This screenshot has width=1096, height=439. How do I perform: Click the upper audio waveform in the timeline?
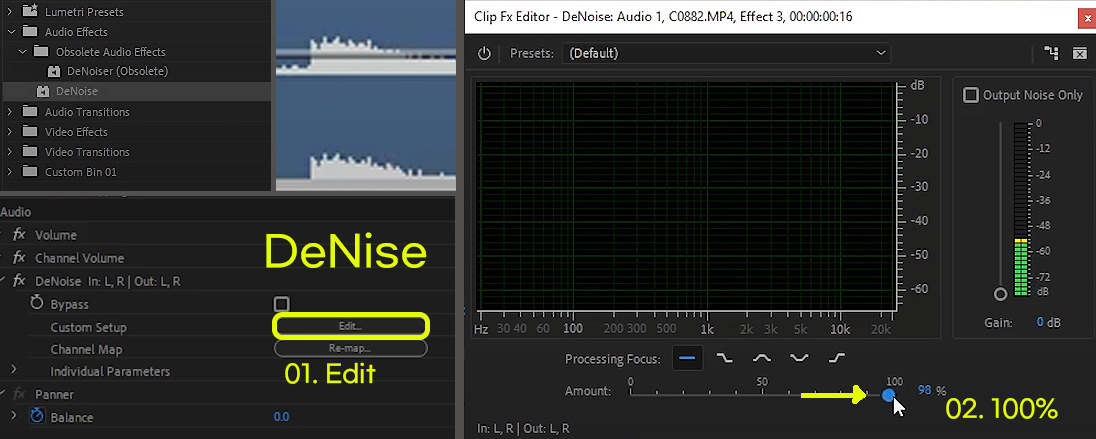point(366,55)
